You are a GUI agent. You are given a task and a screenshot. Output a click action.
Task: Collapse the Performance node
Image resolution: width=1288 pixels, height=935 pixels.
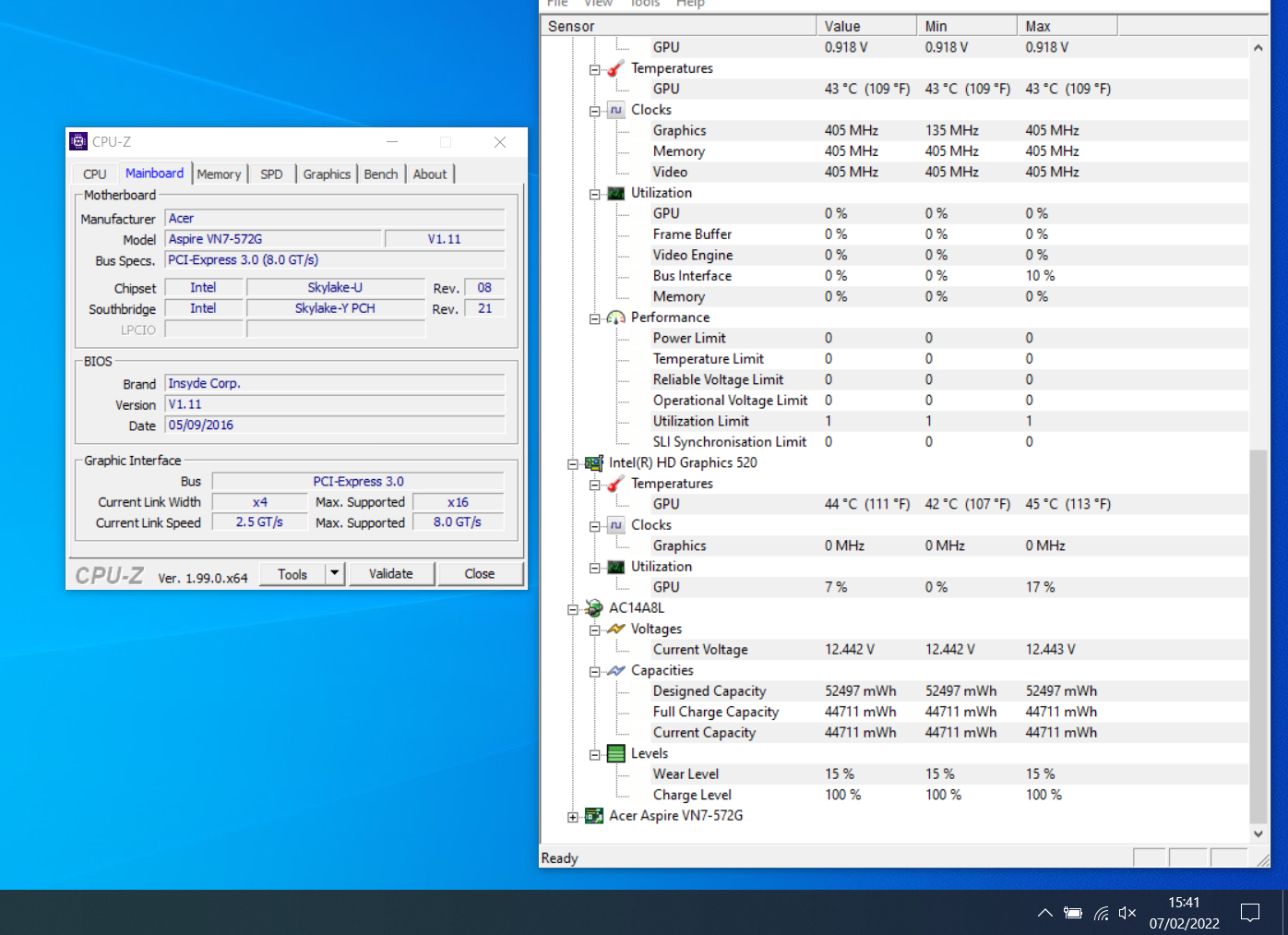[595, 318]
